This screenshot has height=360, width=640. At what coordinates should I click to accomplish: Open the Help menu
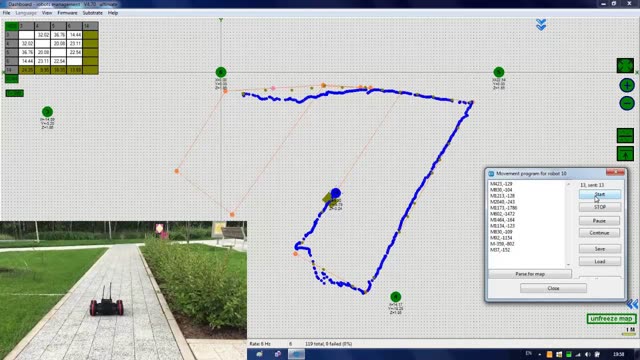tap(113, 13)
